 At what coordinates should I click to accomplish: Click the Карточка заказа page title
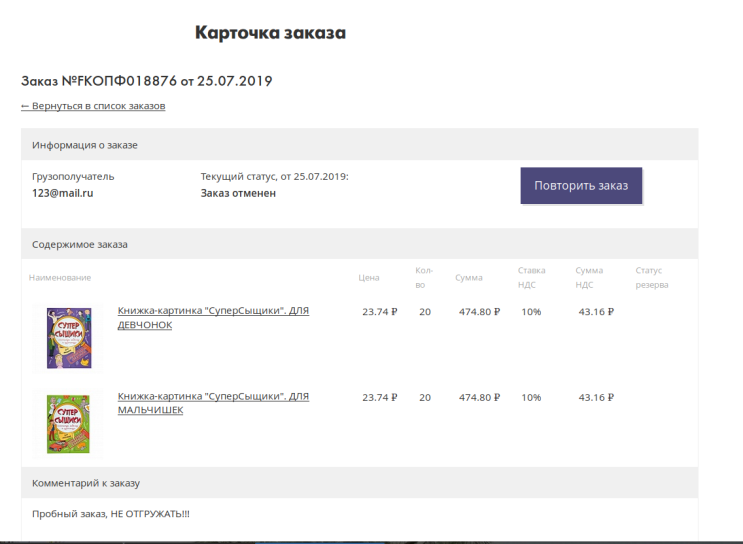click(x=270, y=33)
